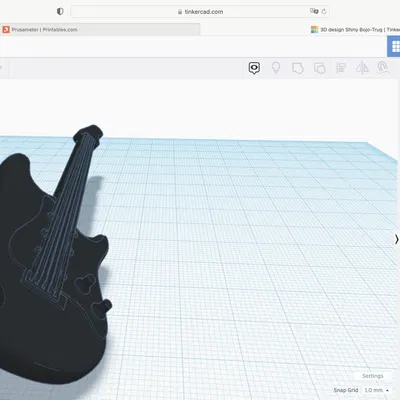The image size is (400, 400).
Task: Open the Snap Grid 1.0 mm dropdown
Action: [x=377, y=390]
